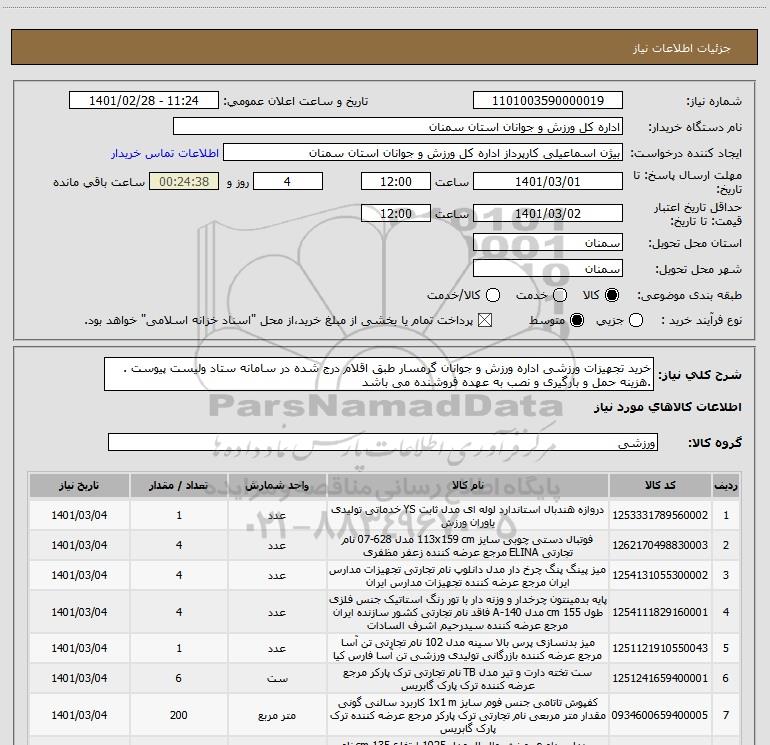Click product code 1262170498830003

660,545
